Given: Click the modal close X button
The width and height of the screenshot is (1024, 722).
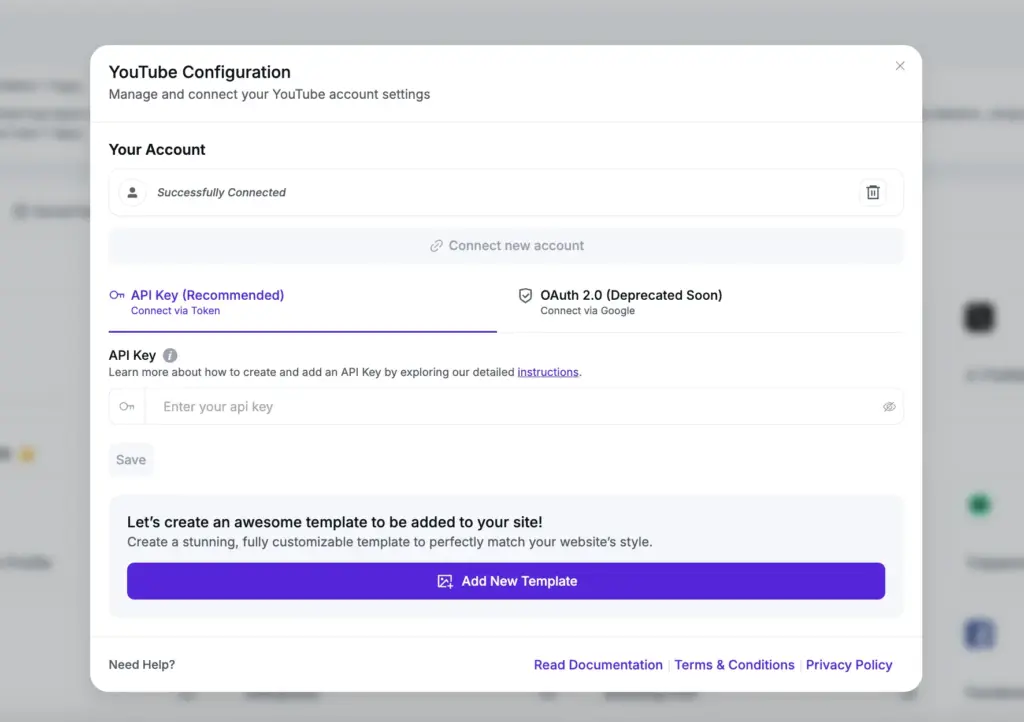Looking at the screenshot, I should click(x=899, y=65).
